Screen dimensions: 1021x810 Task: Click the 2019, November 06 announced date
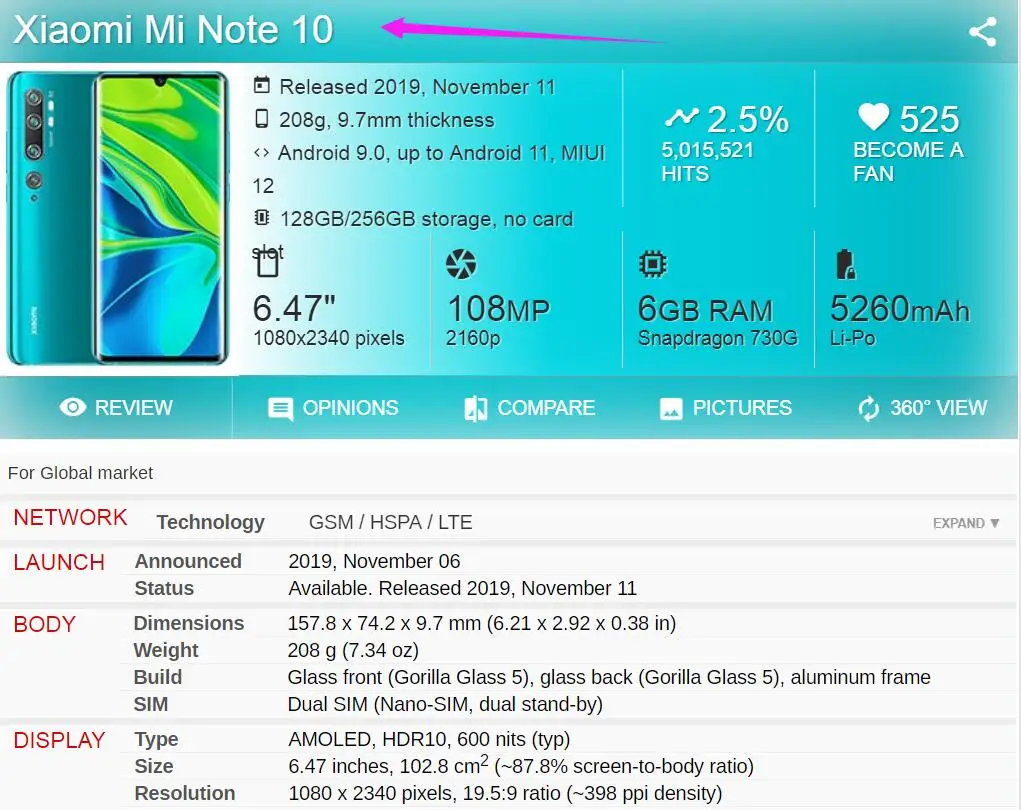374,561
